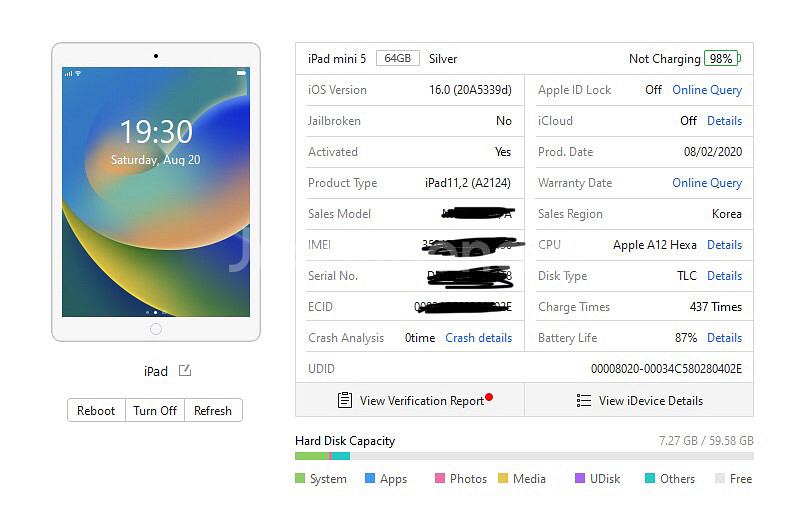The image size is (806, 512).
Task: Turn Off the device
Action: (x=155, y=410)
